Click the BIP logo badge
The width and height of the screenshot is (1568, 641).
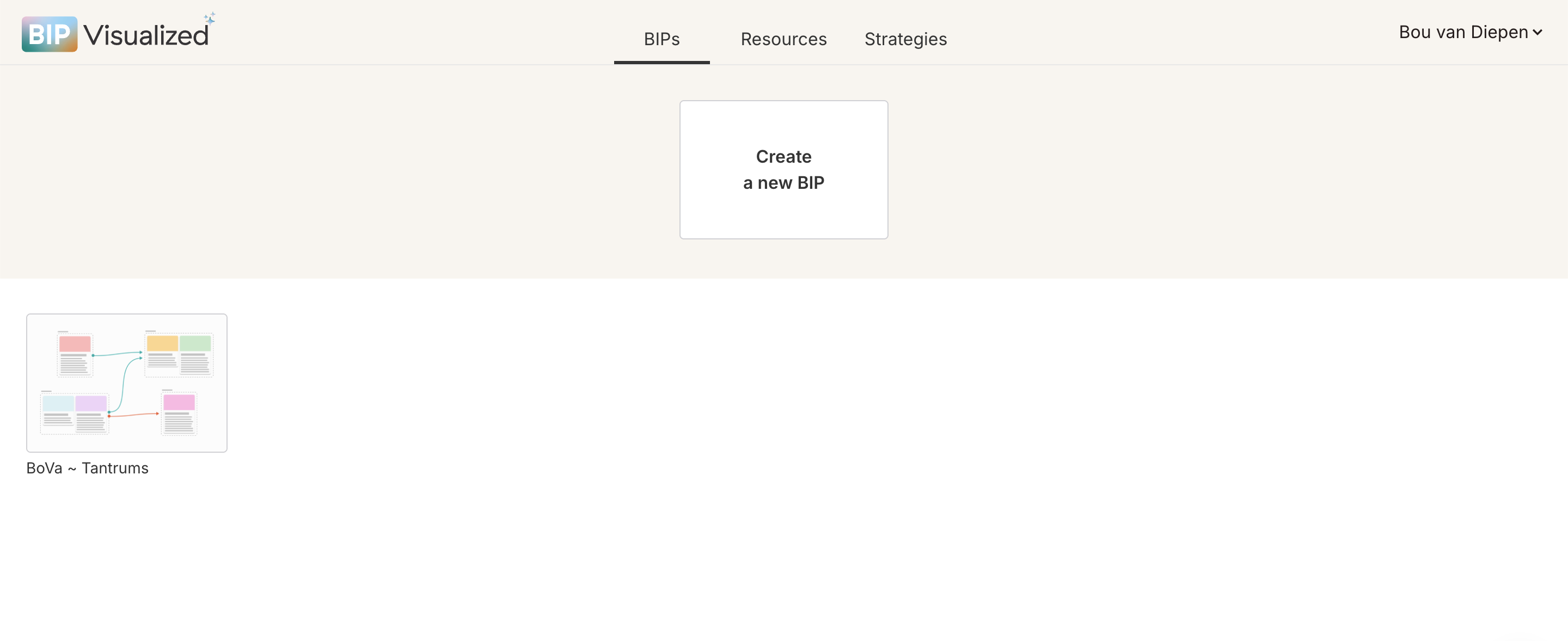[50, 34]
